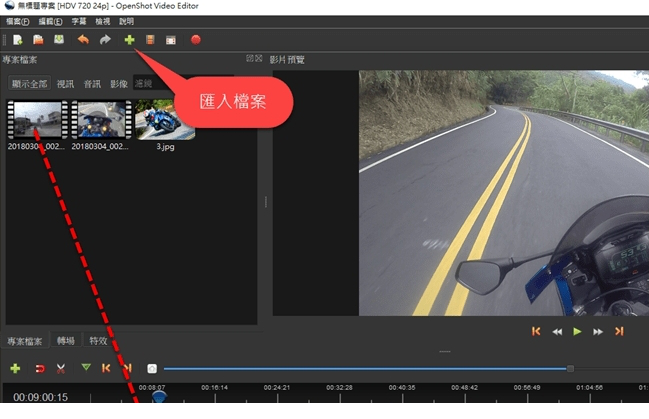Click the 00:32:28 mark on the timeline ruler
Viewport: 649px width, 419px height.
coord(339,388)
